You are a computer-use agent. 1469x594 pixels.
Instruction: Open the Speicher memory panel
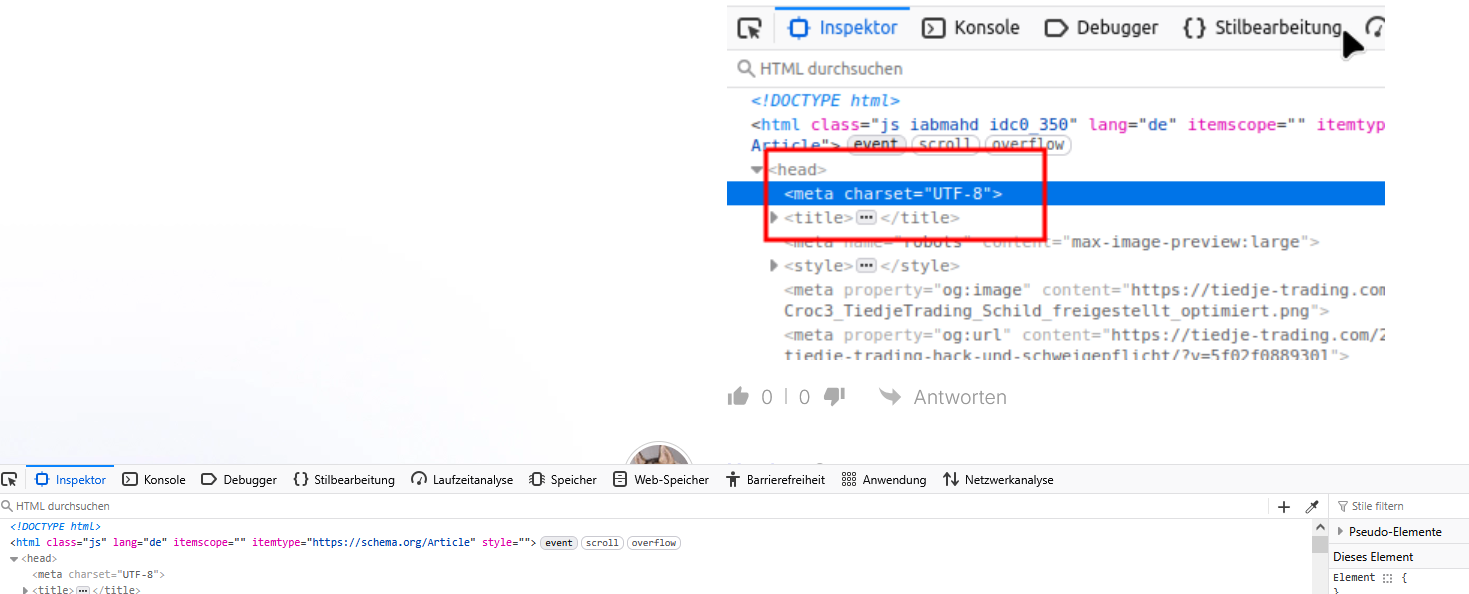(563, 480)
